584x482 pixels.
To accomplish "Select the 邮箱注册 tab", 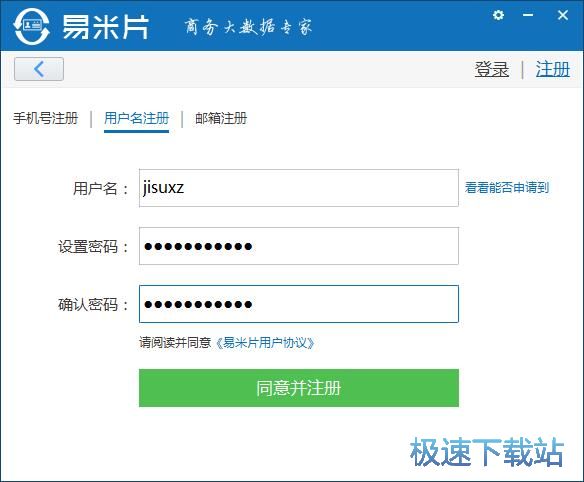I will [221, 118].
